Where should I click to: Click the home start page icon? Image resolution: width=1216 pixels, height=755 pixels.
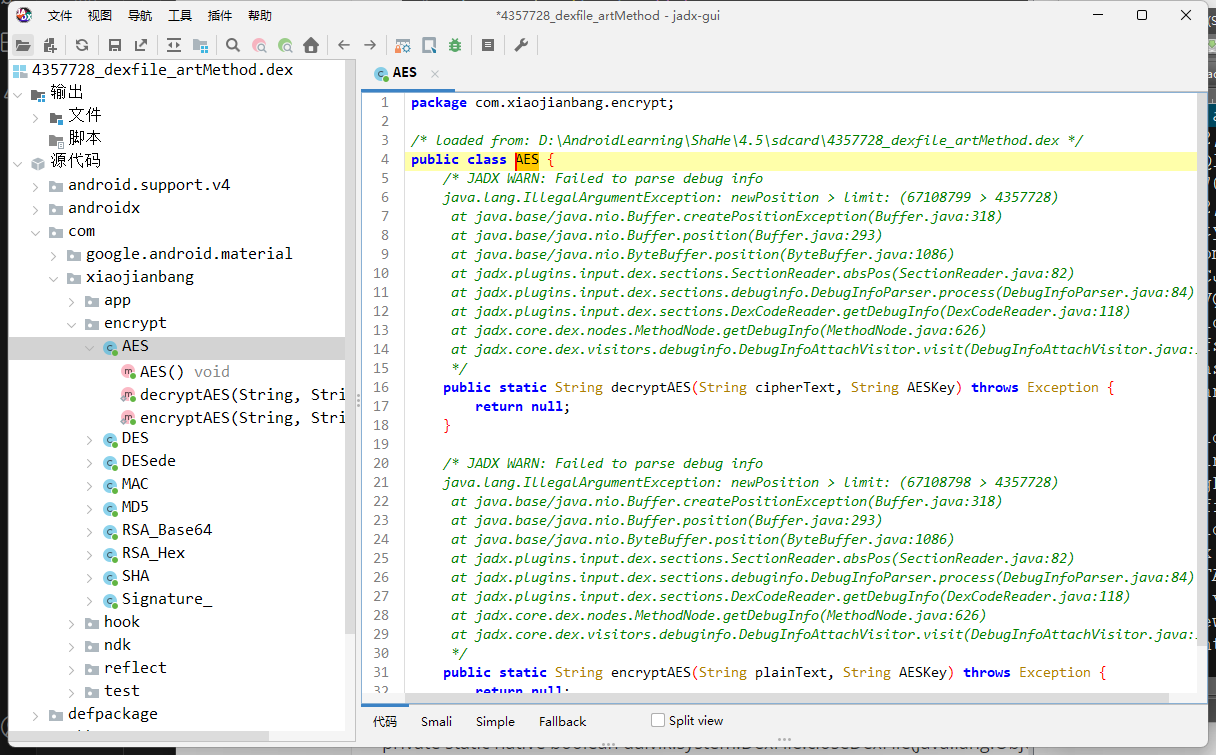311,45
